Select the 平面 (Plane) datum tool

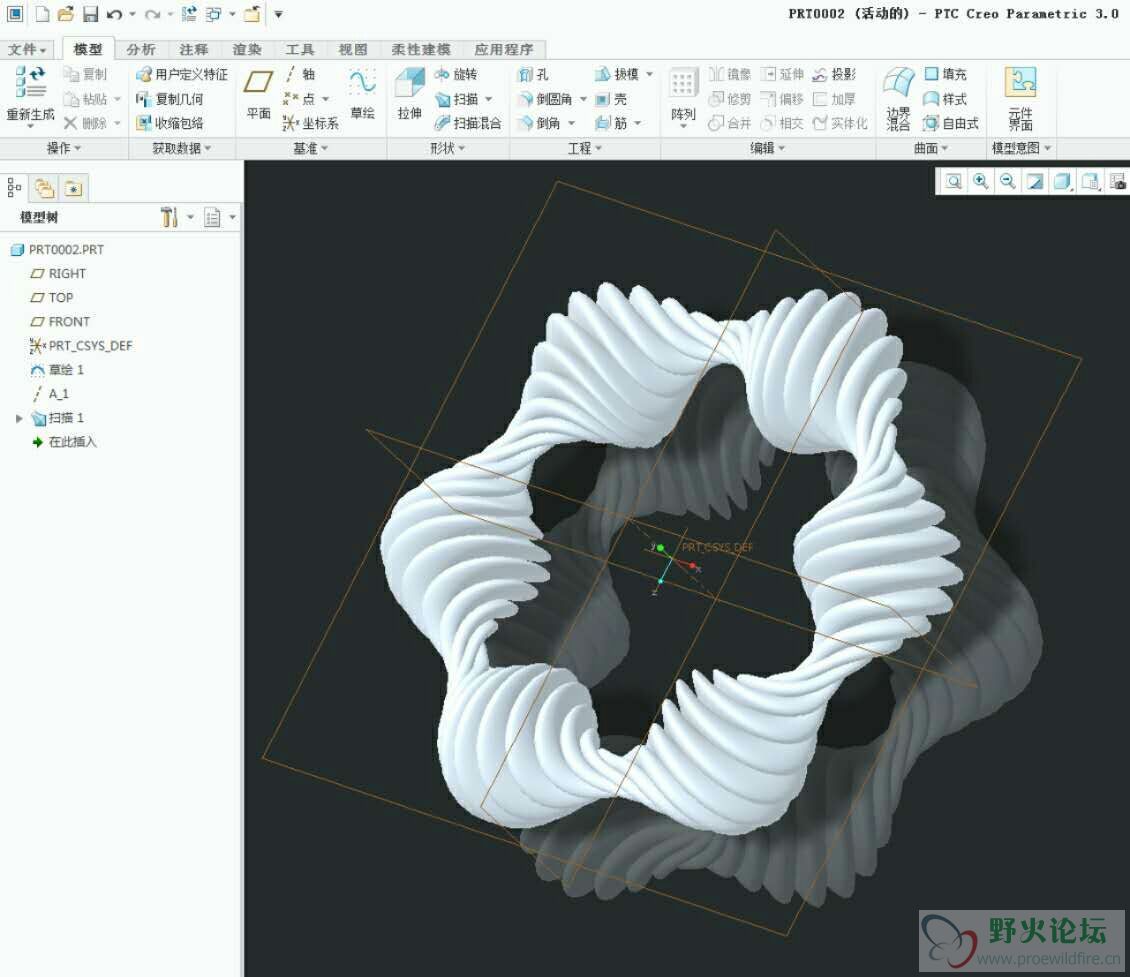[259, 94]
